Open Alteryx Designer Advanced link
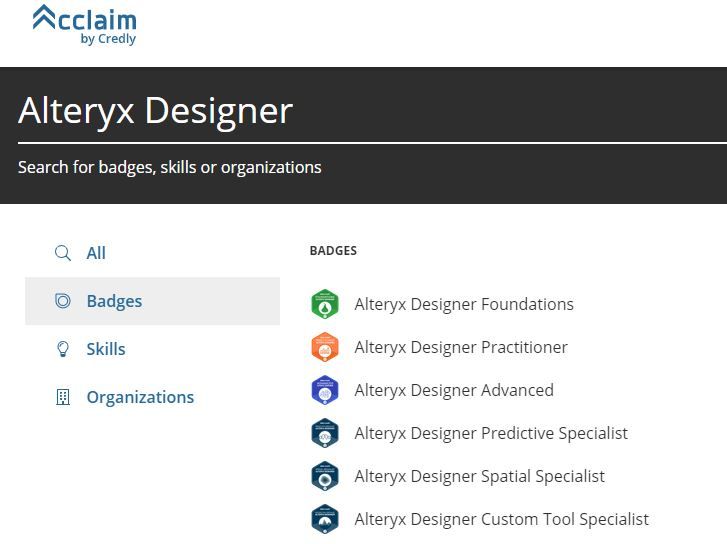The image size is (727, 544). tap(454, 390)
